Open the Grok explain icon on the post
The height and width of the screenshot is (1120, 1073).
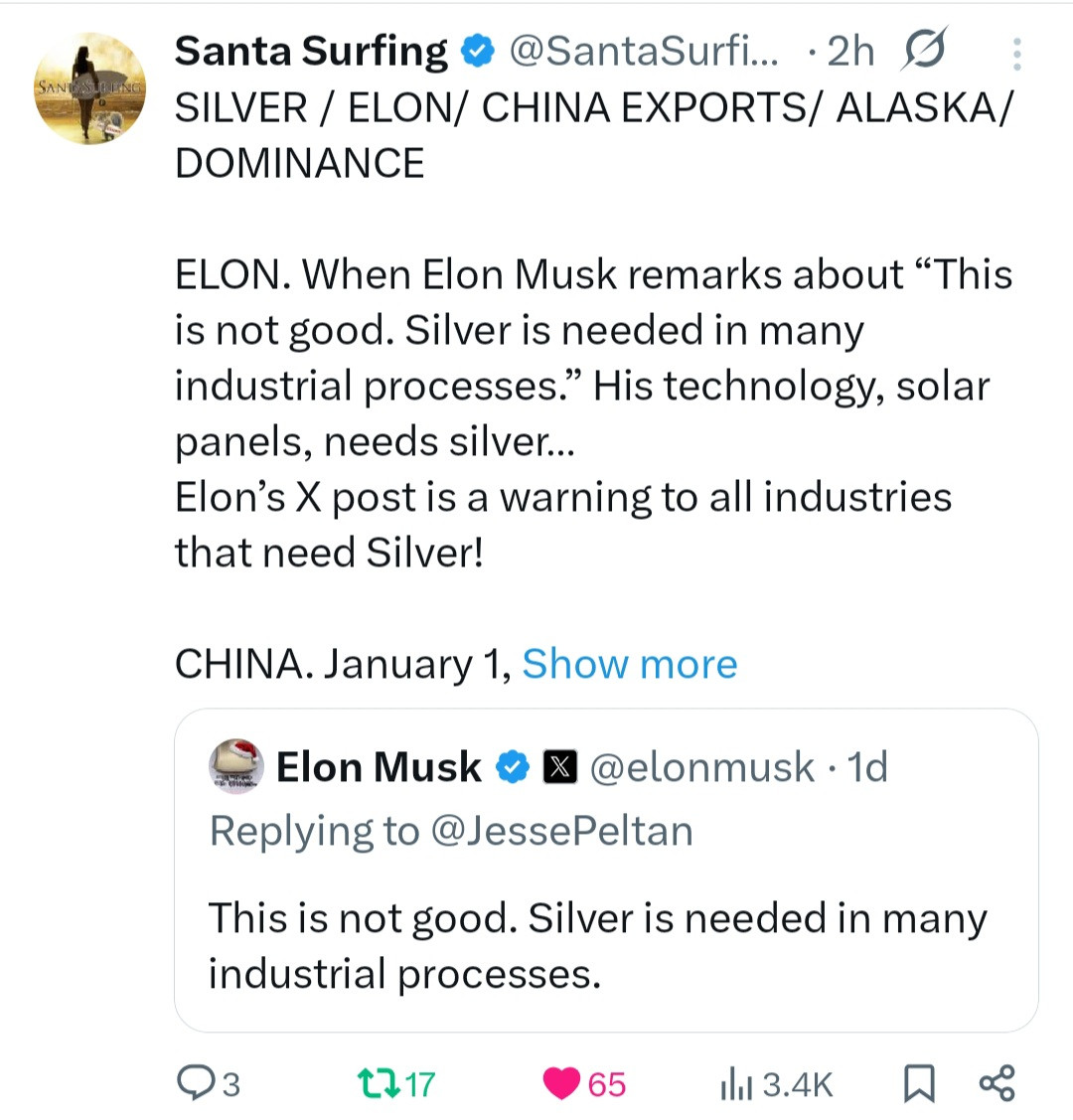[x=923, y=50]
